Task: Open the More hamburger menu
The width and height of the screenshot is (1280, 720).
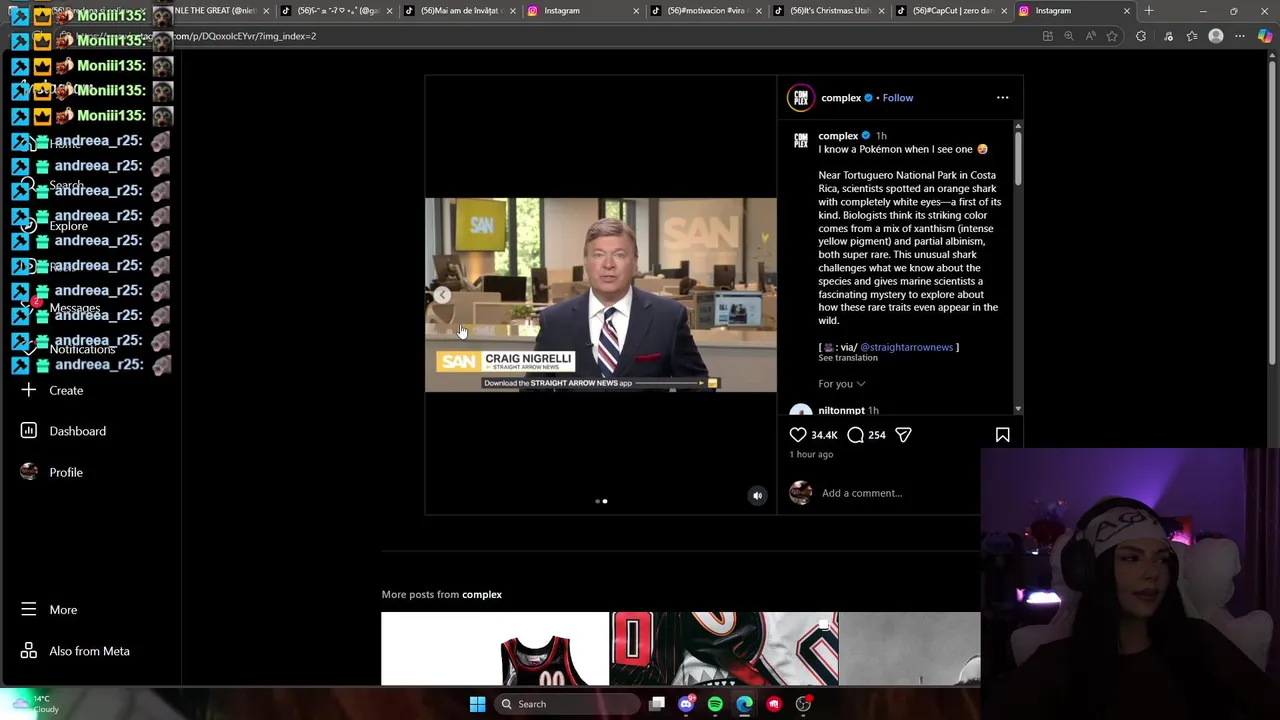Action: (49, 609)
